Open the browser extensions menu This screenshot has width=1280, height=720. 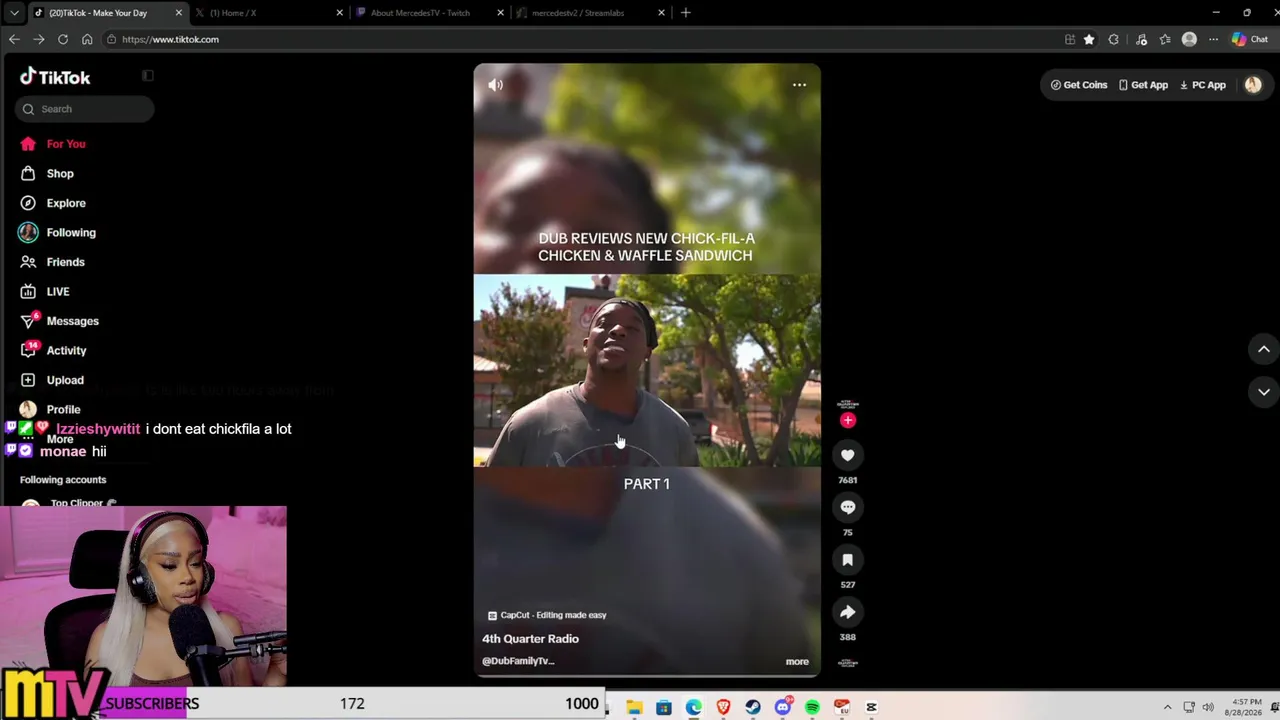tap(1114, 39)
